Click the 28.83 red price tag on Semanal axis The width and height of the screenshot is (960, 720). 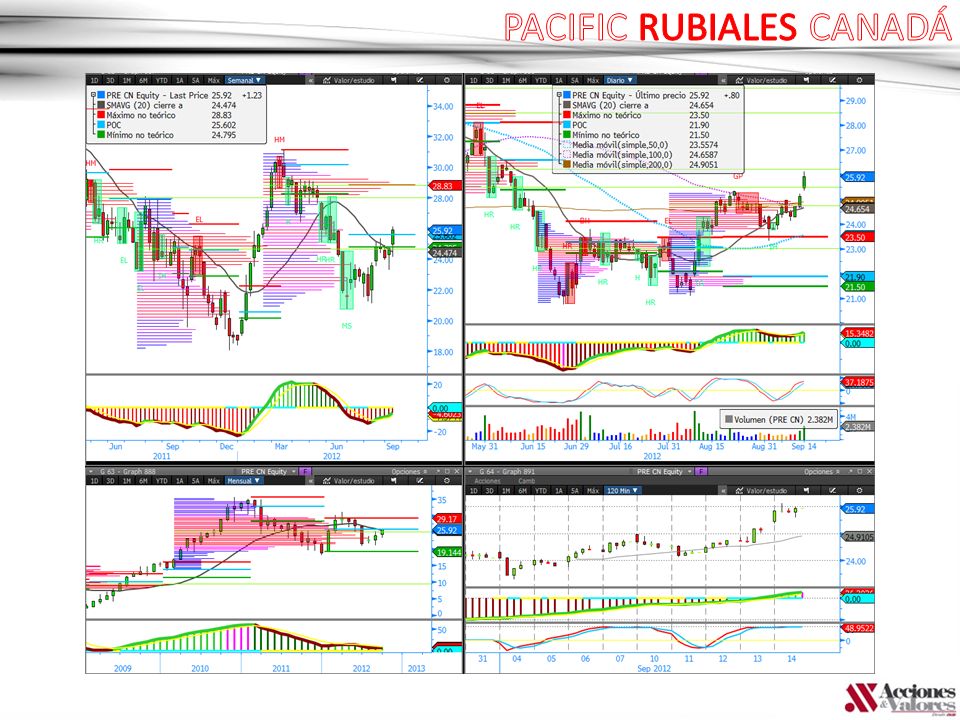pos(443,186)
